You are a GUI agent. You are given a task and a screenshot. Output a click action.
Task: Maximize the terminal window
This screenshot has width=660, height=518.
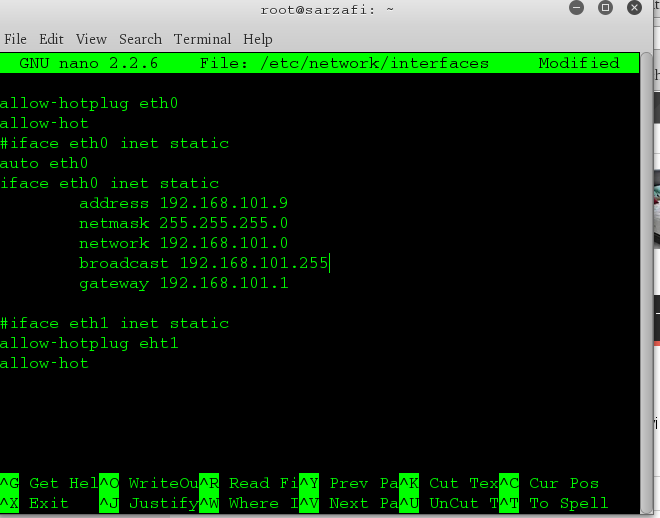(605, 8)
